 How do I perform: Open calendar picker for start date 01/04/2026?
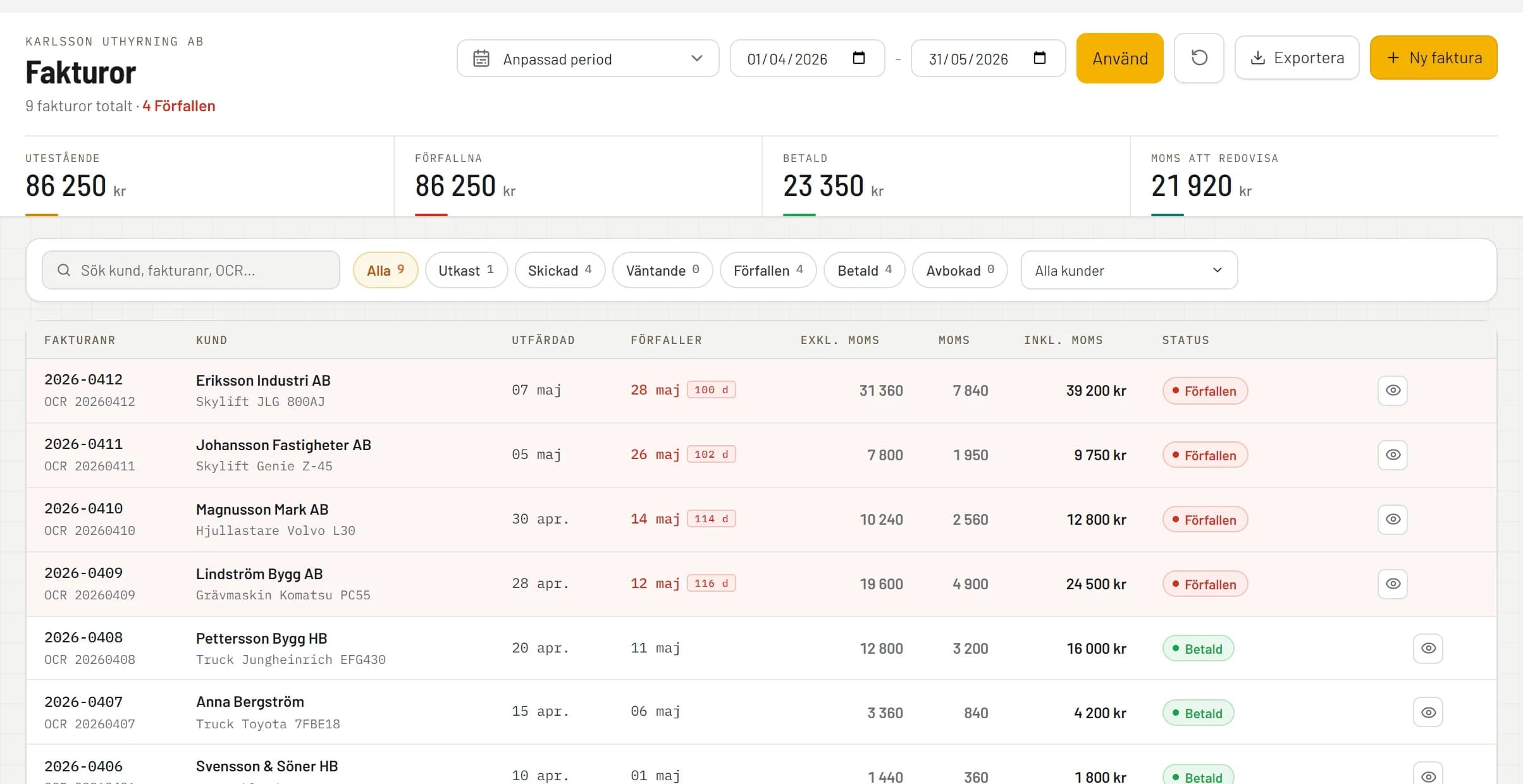click(x=858, y=58)
